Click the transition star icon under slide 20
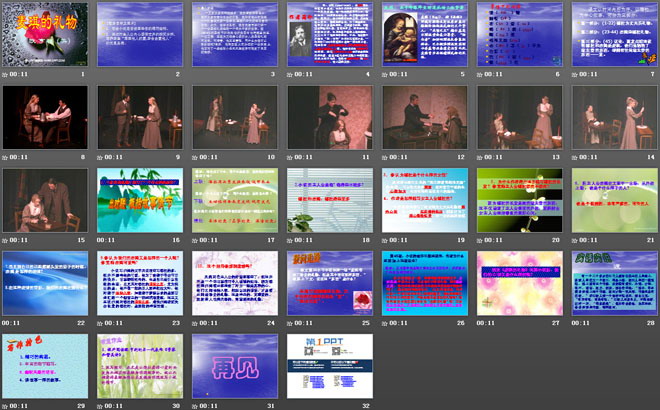The width and height of the screenshot is (660, 410). click(x=479, y=240)
